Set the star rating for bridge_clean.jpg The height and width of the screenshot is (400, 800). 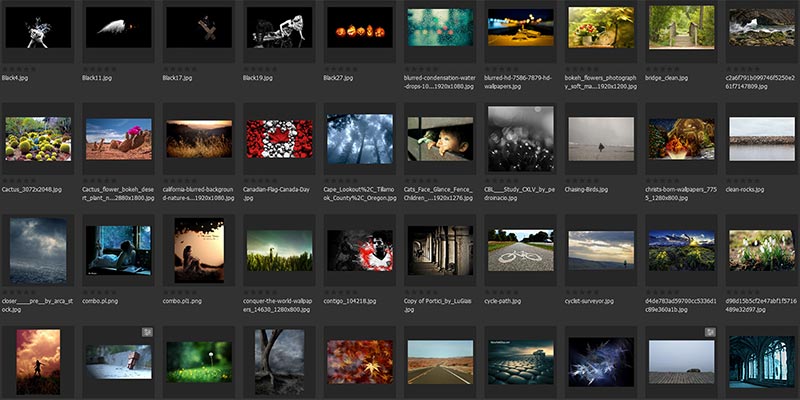pyautogui.click(x=662, y=69)
